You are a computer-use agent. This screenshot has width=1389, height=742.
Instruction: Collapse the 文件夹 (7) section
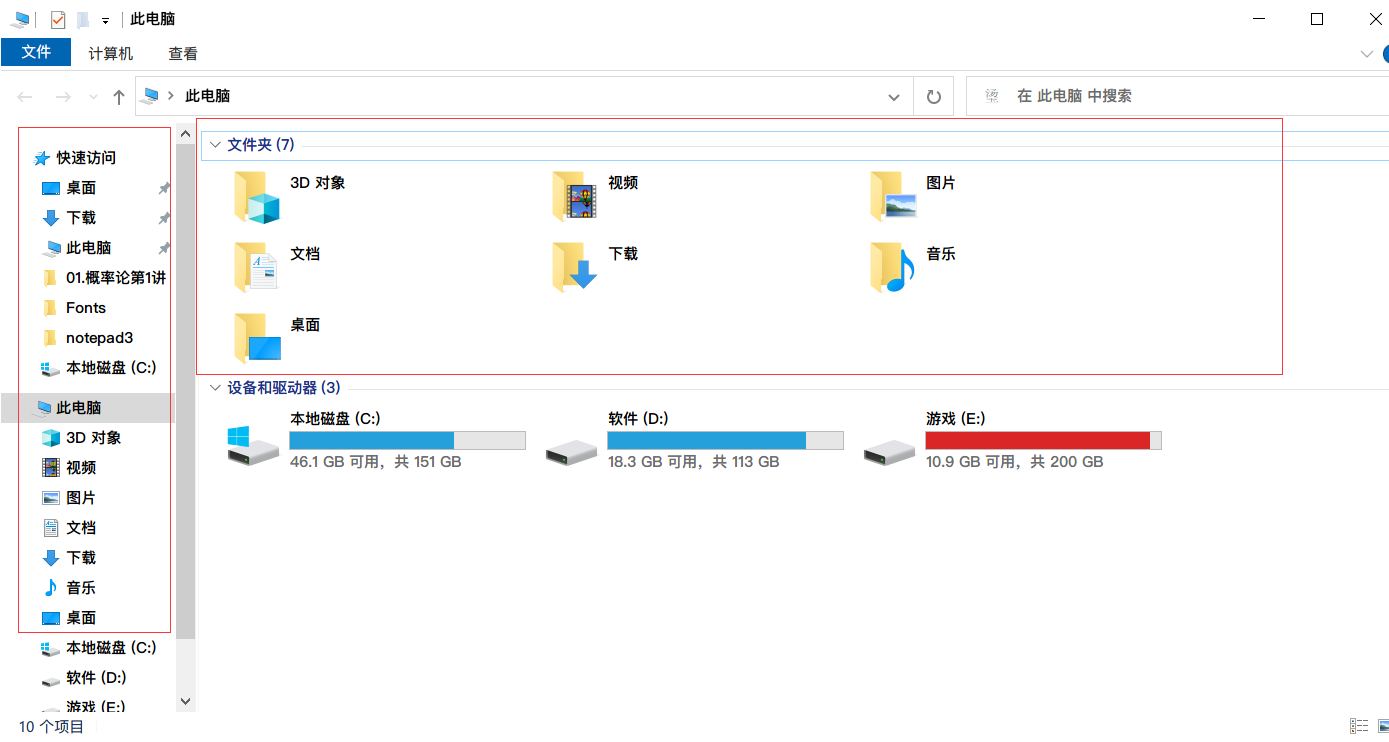215,144
